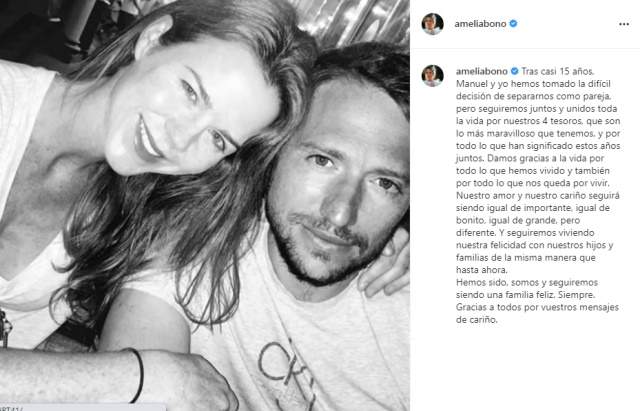Click the hand resting on the man's shoulder
The width and height of the screenshot is (640, 411).
pyautogui.click(x=384, y=263)
